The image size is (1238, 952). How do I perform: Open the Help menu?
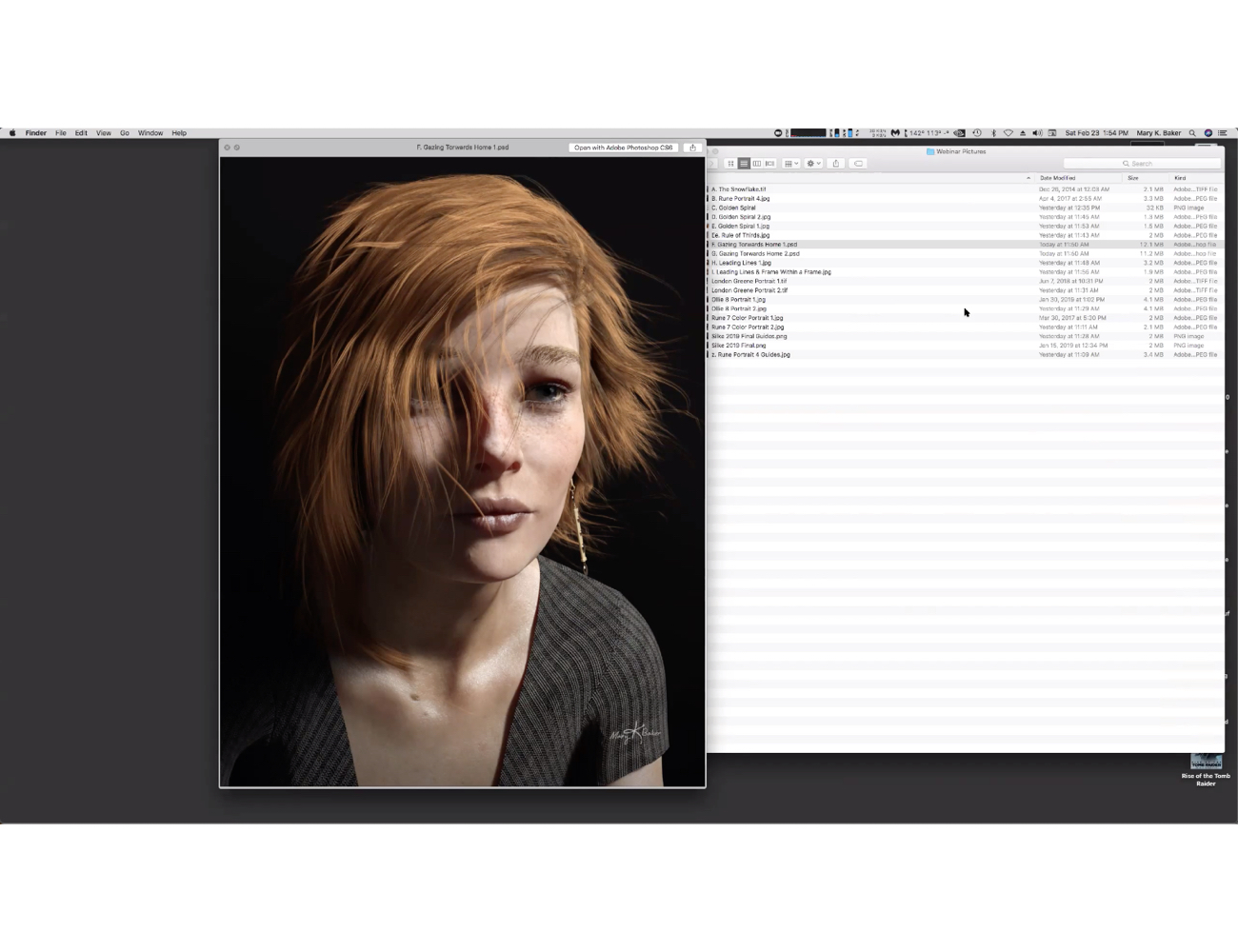[x=179, y=133]
